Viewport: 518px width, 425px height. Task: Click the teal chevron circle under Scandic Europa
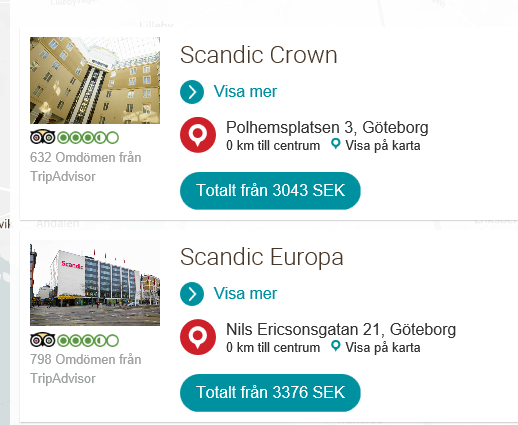(x=192, y=294)
